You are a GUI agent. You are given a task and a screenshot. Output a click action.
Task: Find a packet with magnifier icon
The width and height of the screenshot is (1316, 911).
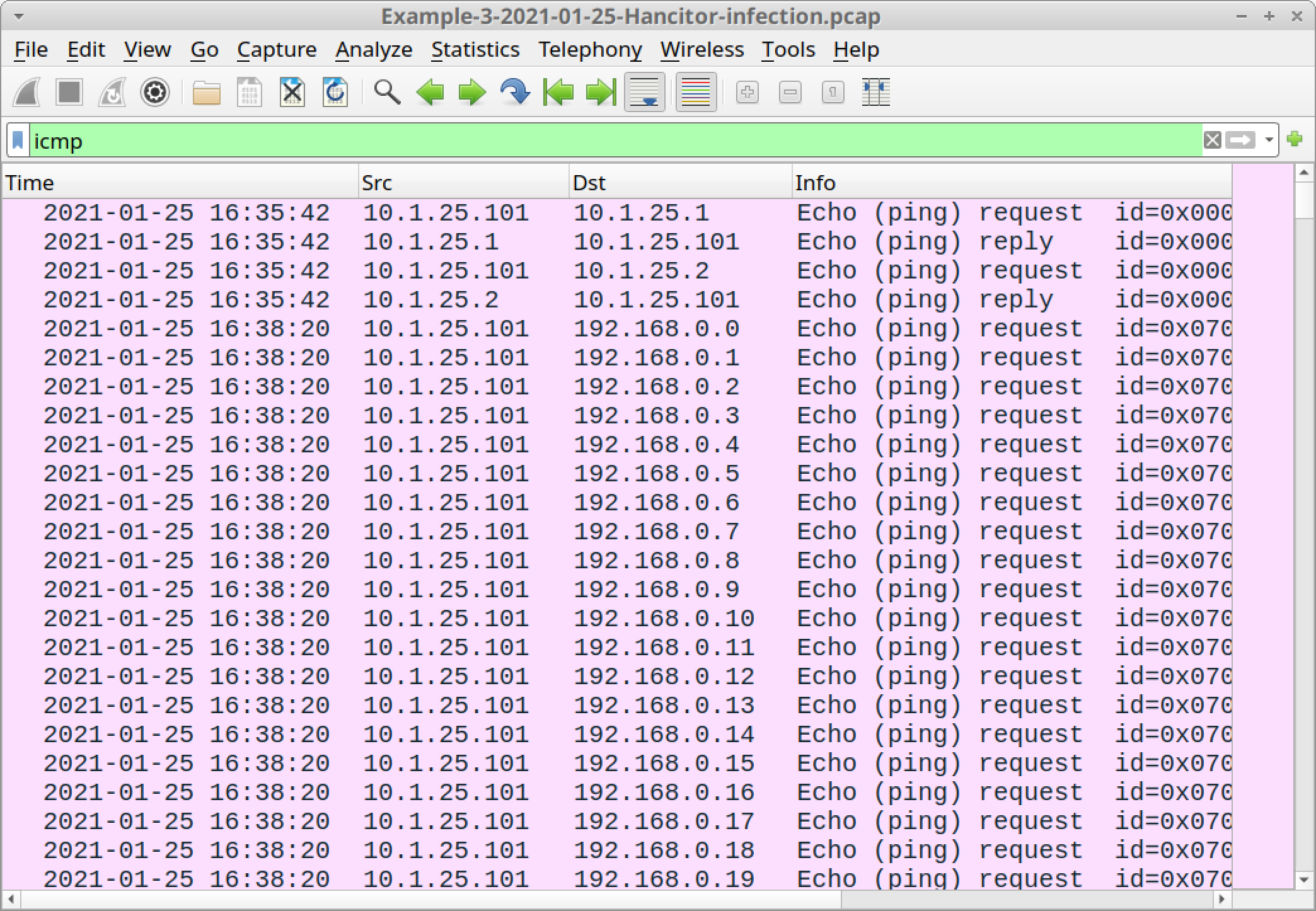click(x=387, y=93)
